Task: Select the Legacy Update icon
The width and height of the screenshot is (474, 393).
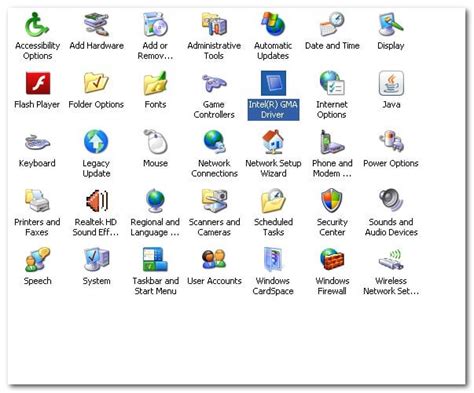Action: pos(96,142)
